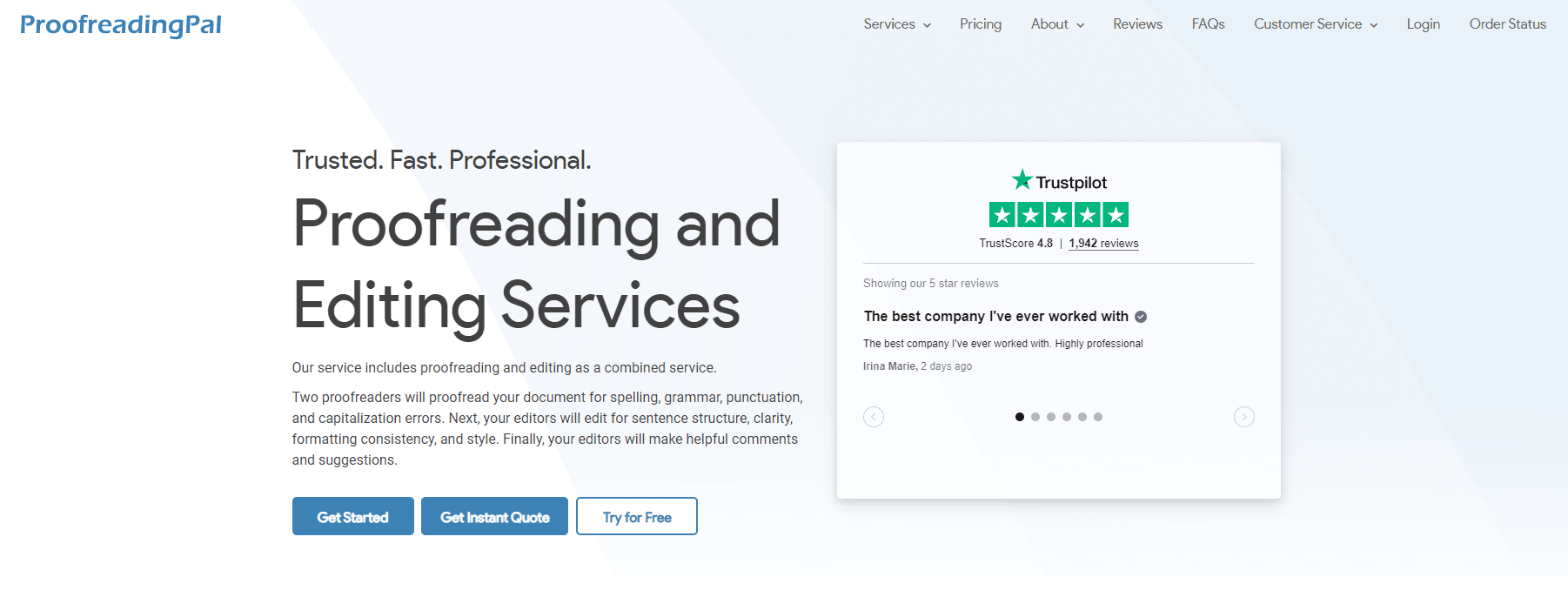Viewport: 1568px width, 597px height.
Task: Go to the Pricing page
Action: click(981, 24)
